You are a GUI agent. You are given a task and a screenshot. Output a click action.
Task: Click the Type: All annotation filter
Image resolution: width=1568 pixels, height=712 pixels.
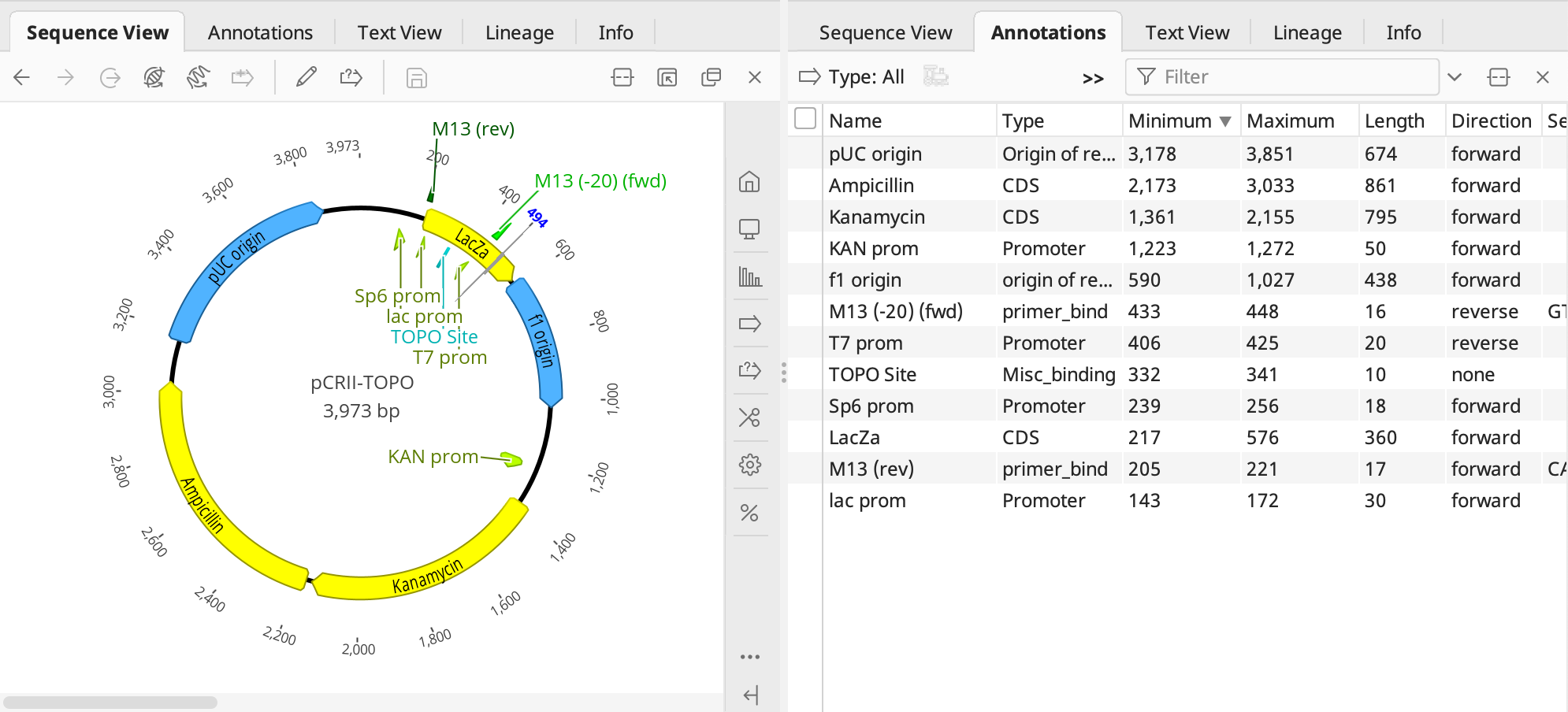click(x=852, y=77)
